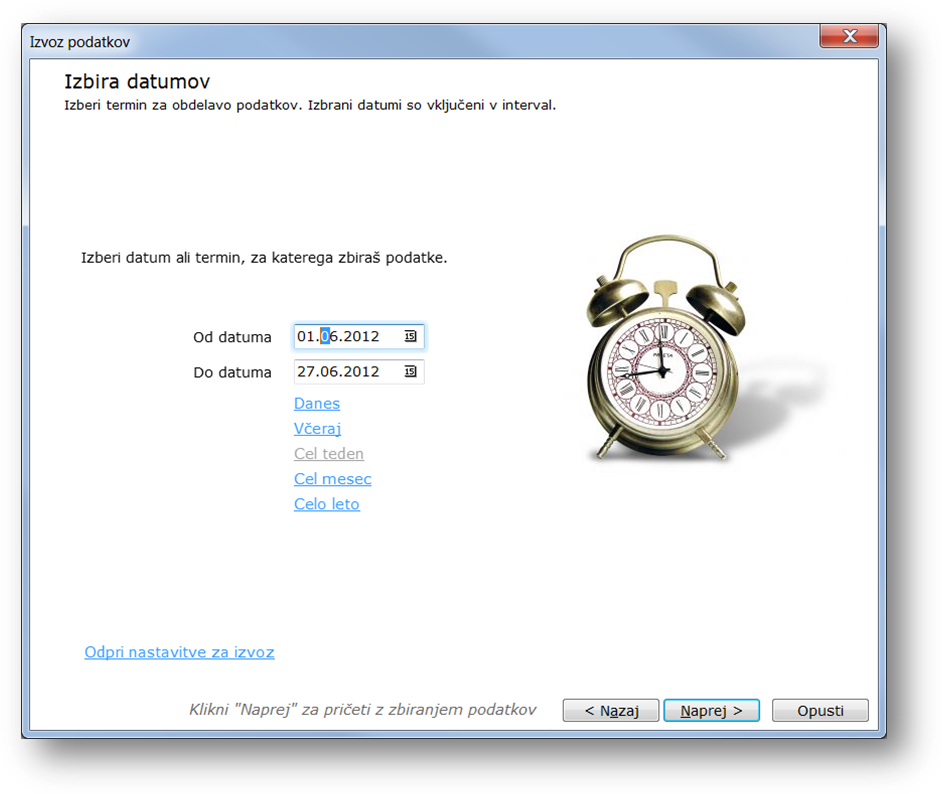
Task: Click the Klikni "Naprej" hint text
Action: coord(362,710)
